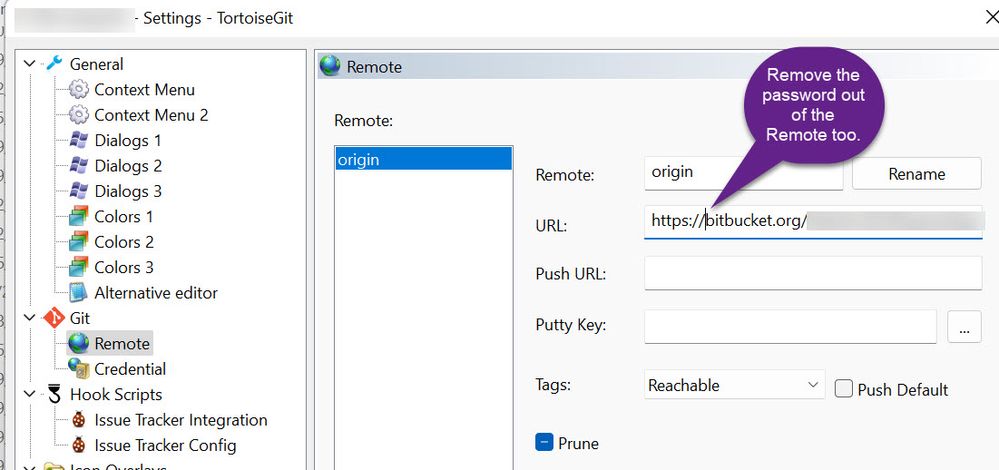Viewport: 999px width, 470px height.
Task: Click the window icon beside Dialogs 3
Action: [x=78, y=191]
